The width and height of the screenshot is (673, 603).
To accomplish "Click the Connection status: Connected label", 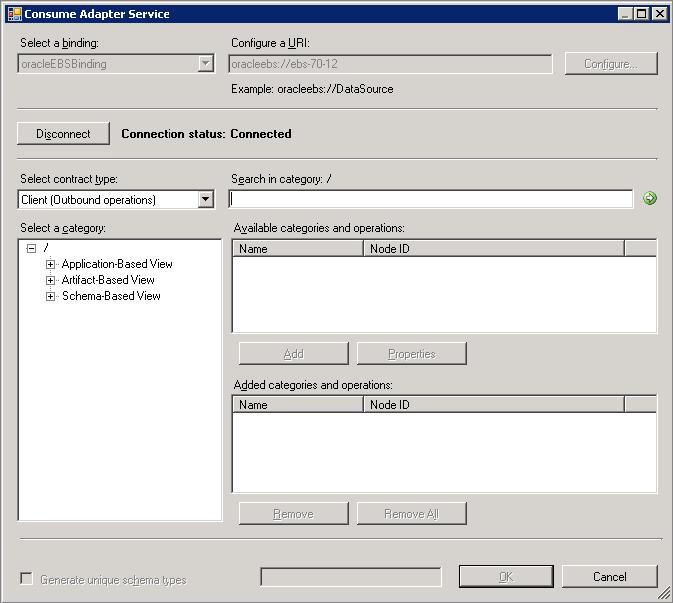I will [x=206, y=134].
